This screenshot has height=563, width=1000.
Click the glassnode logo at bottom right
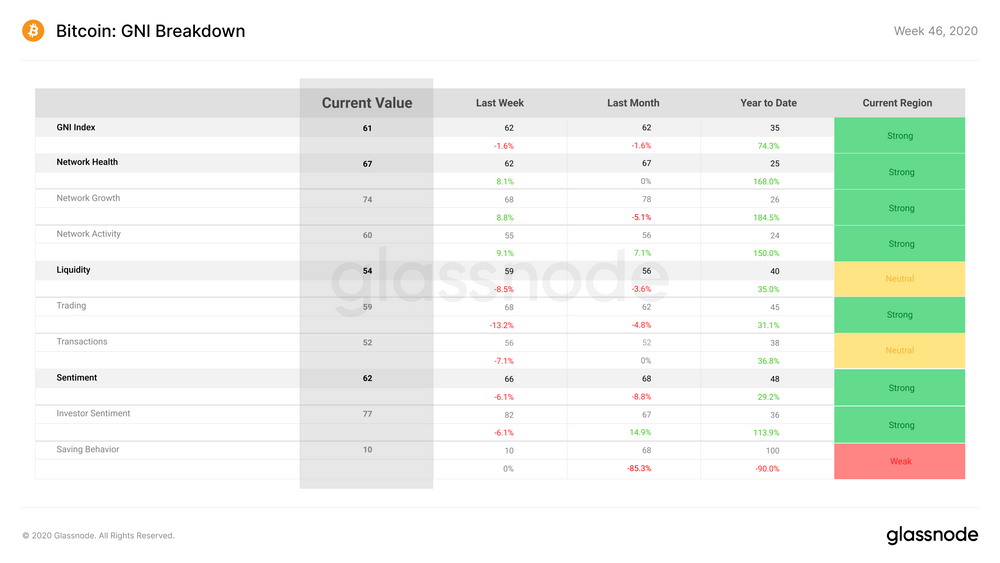932,535
